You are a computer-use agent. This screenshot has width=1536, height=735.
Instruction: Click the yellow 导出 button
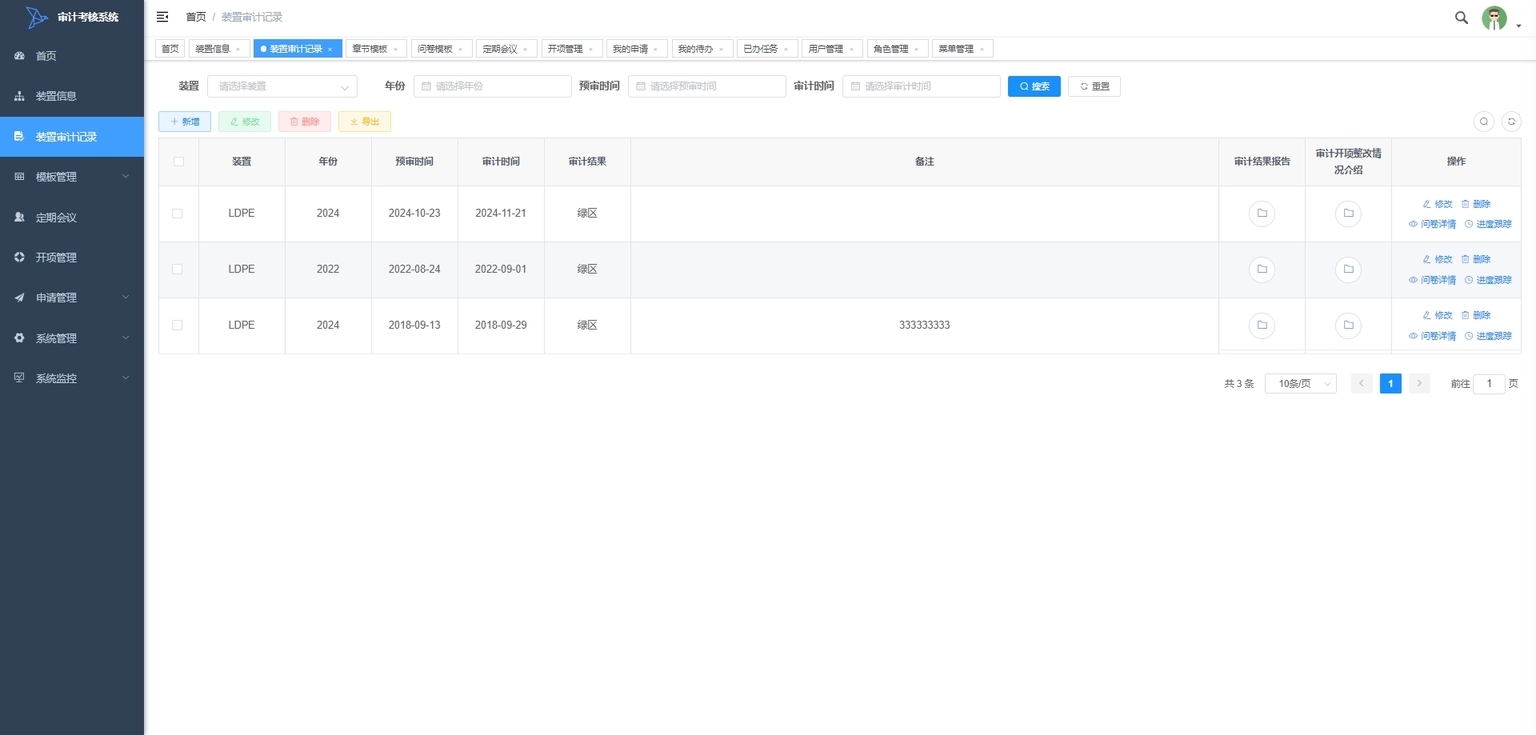pos(365,122)
